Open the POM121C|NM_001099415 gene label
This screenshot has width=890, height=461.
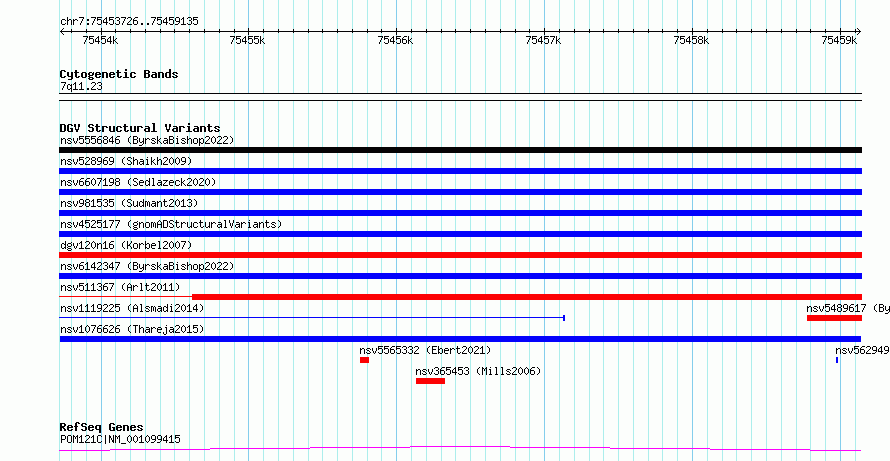[120, 439]
